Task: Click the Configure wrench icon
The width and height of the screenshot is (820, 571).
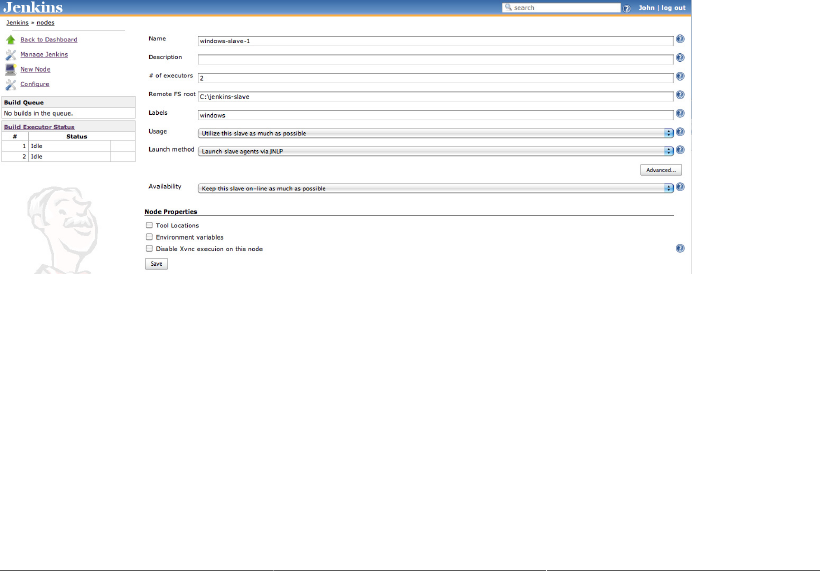Action: coord(10,84)
